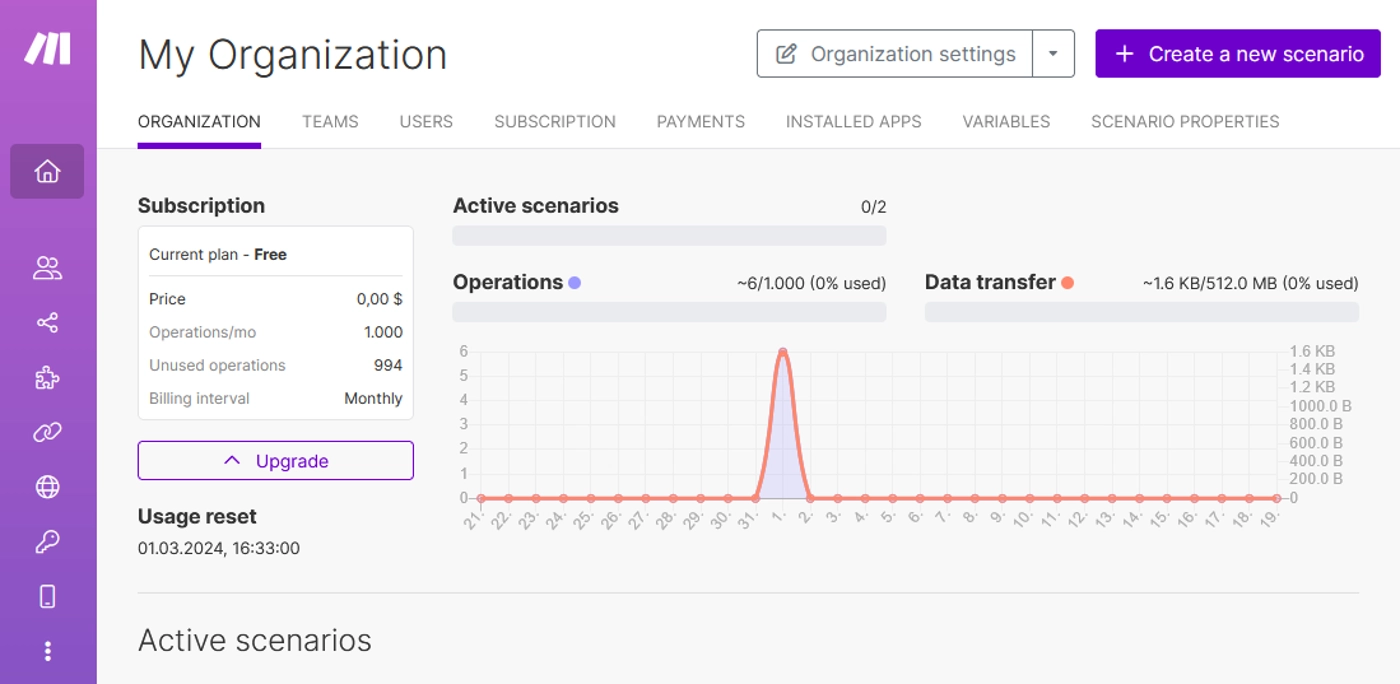Expand the Upgrade plan button

point(275,461)
